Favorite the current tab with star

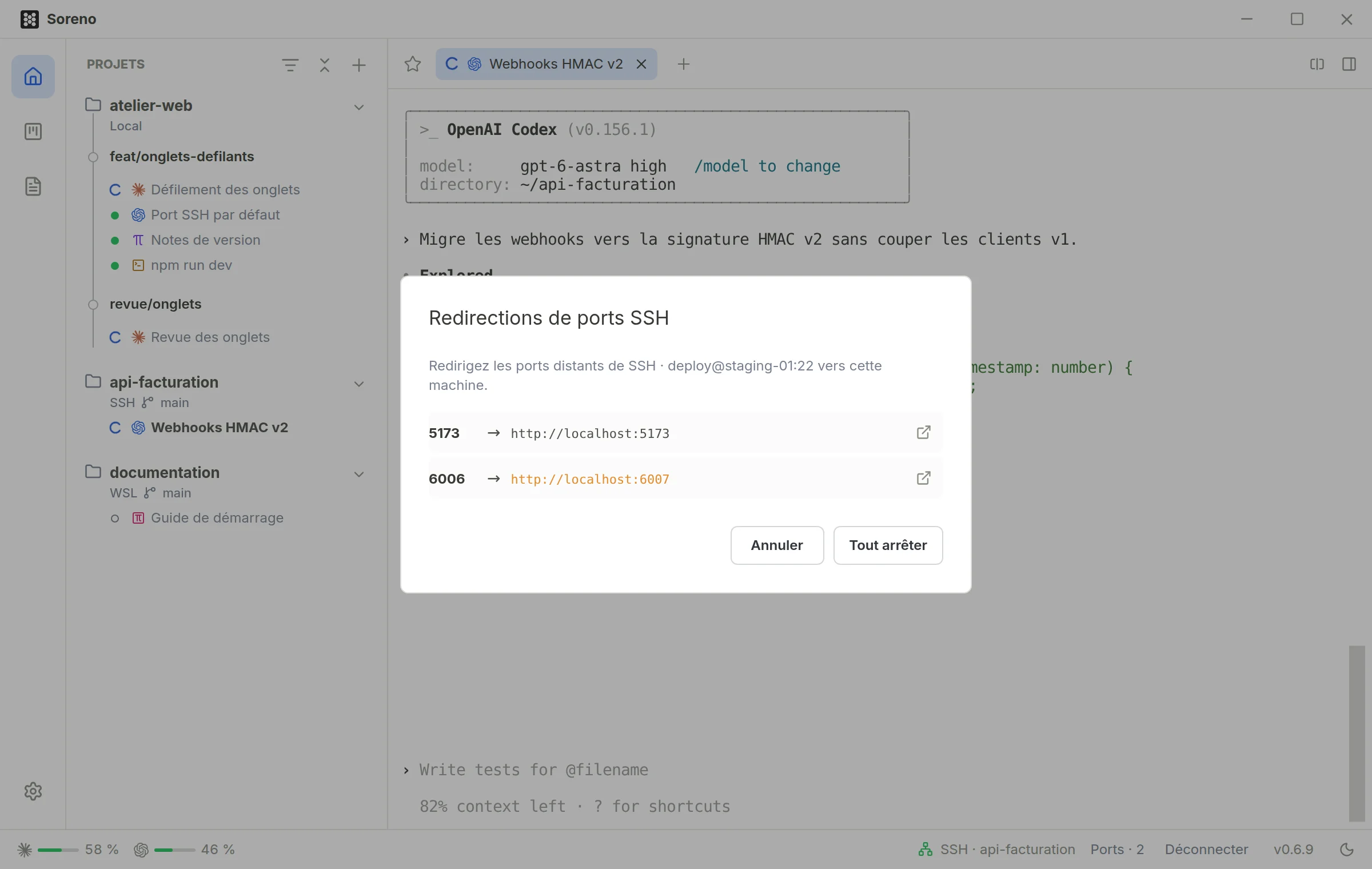pos(413,64)
